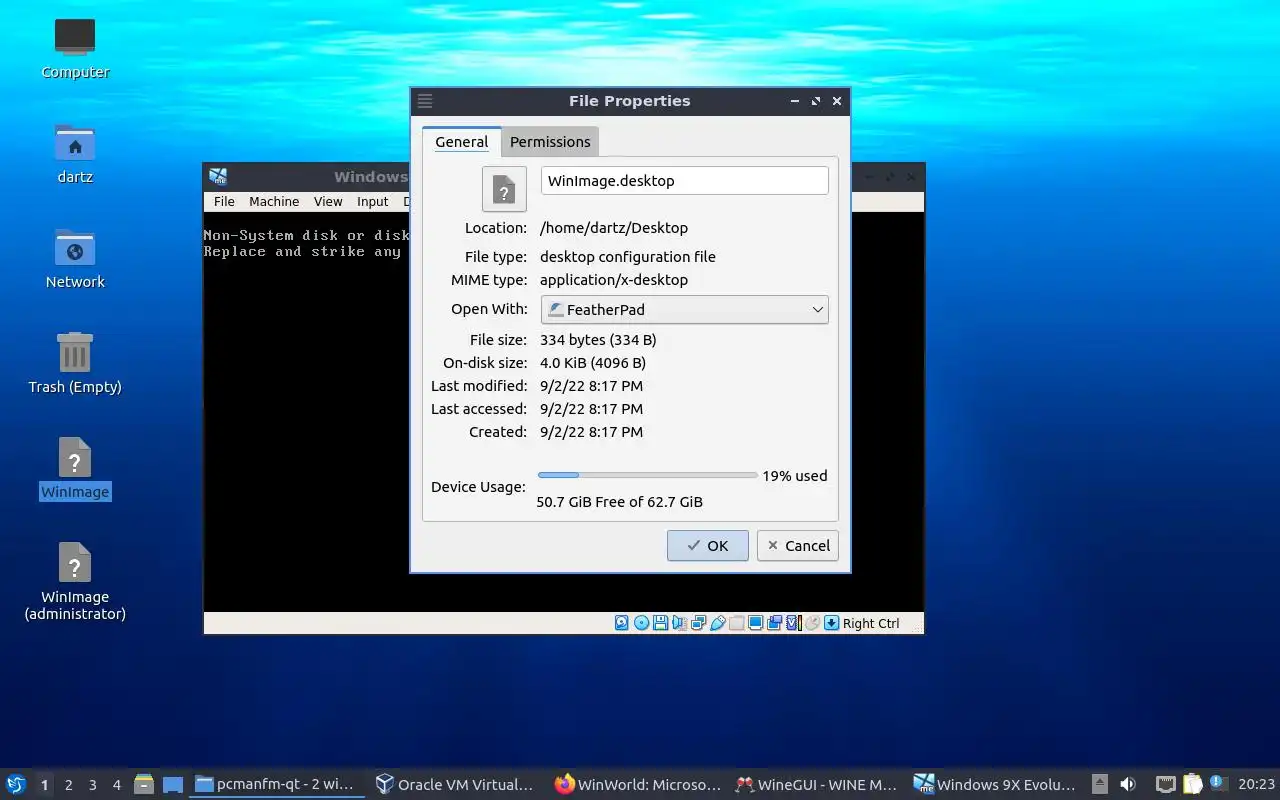Open the dartz home folder icon
Image resolution: width=1280 pixels, height=800 pixels.
coord(75,143)
